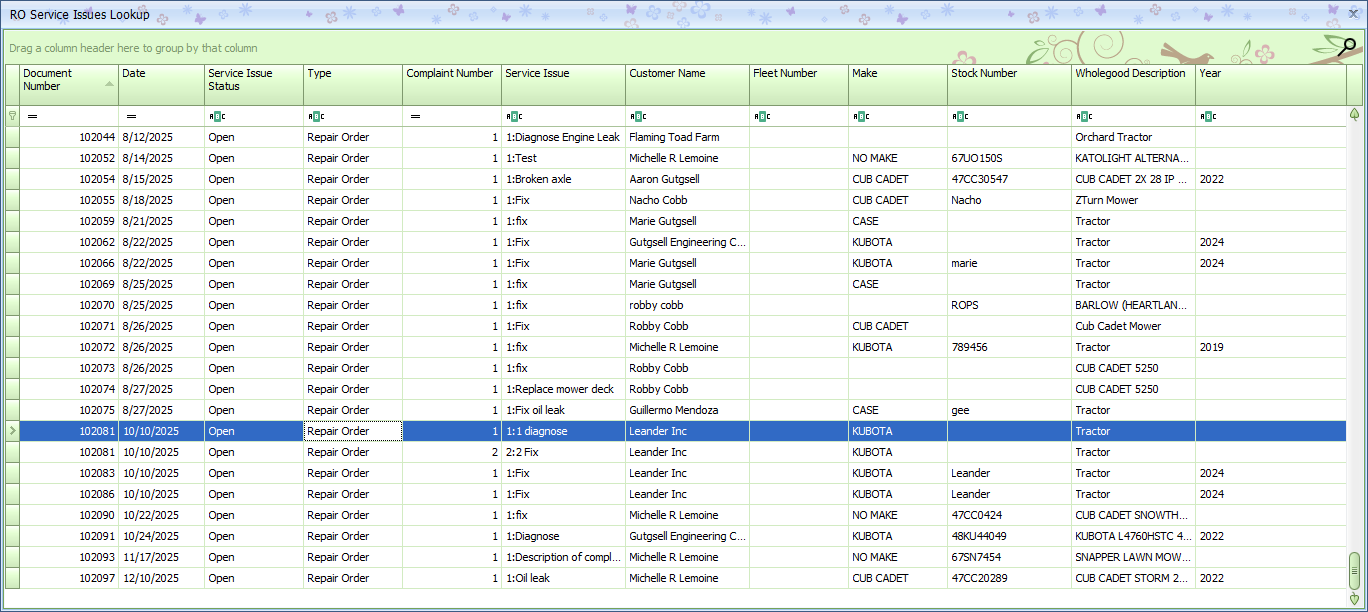The image size is (1368, 612).
Task: Click the funnel icon in the filter row
Action: [x=12, y=116]
